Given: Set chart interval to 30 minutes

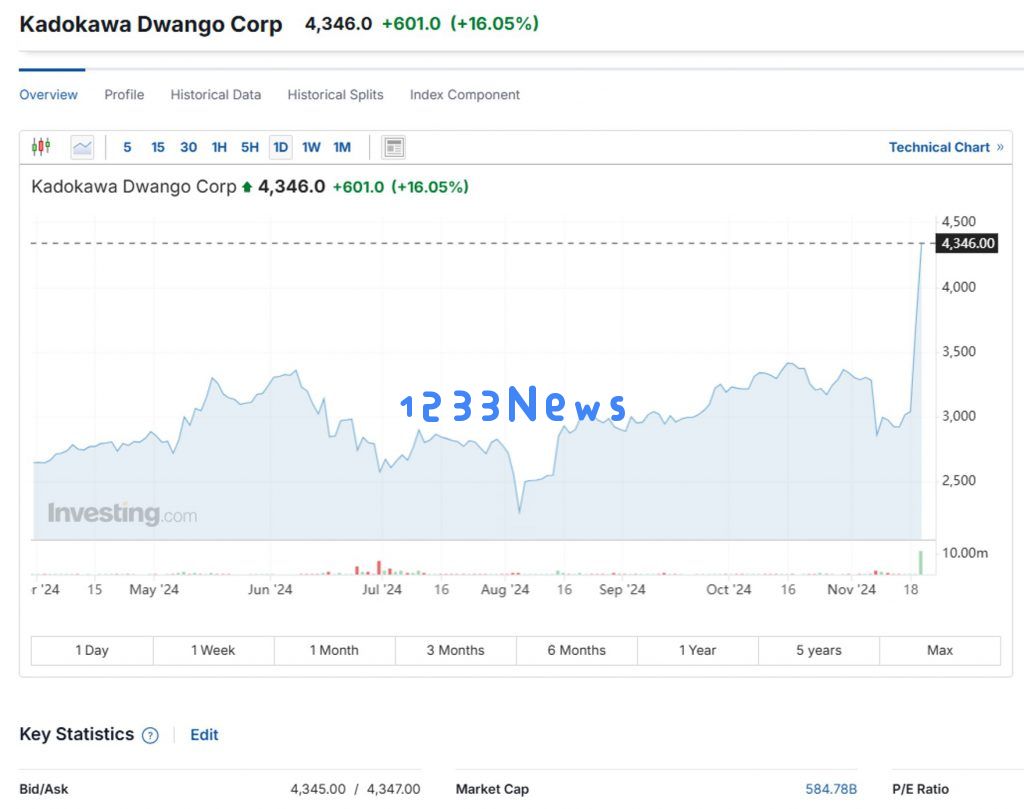Looking at the screenshot, I should pyautogui.click(x=189, y=148).
